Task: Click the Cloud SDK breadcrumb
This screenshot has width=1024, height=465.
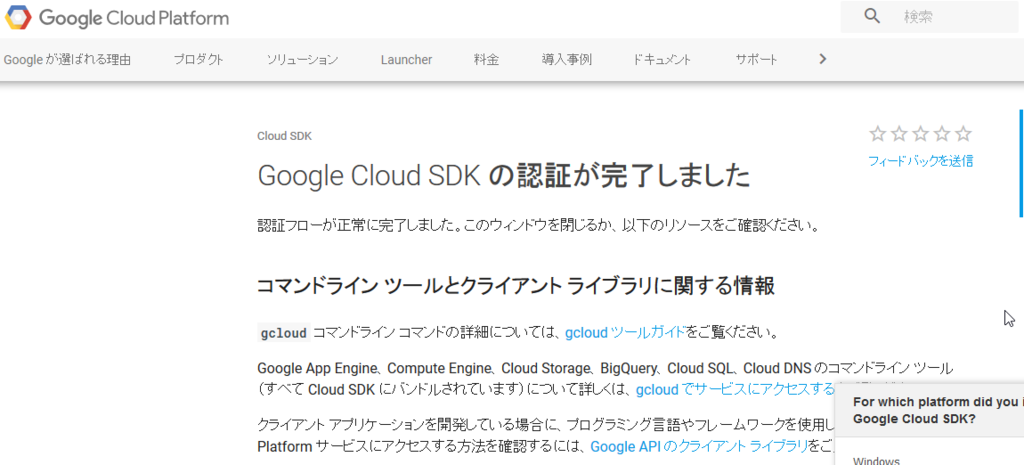Action: [285, 136]
